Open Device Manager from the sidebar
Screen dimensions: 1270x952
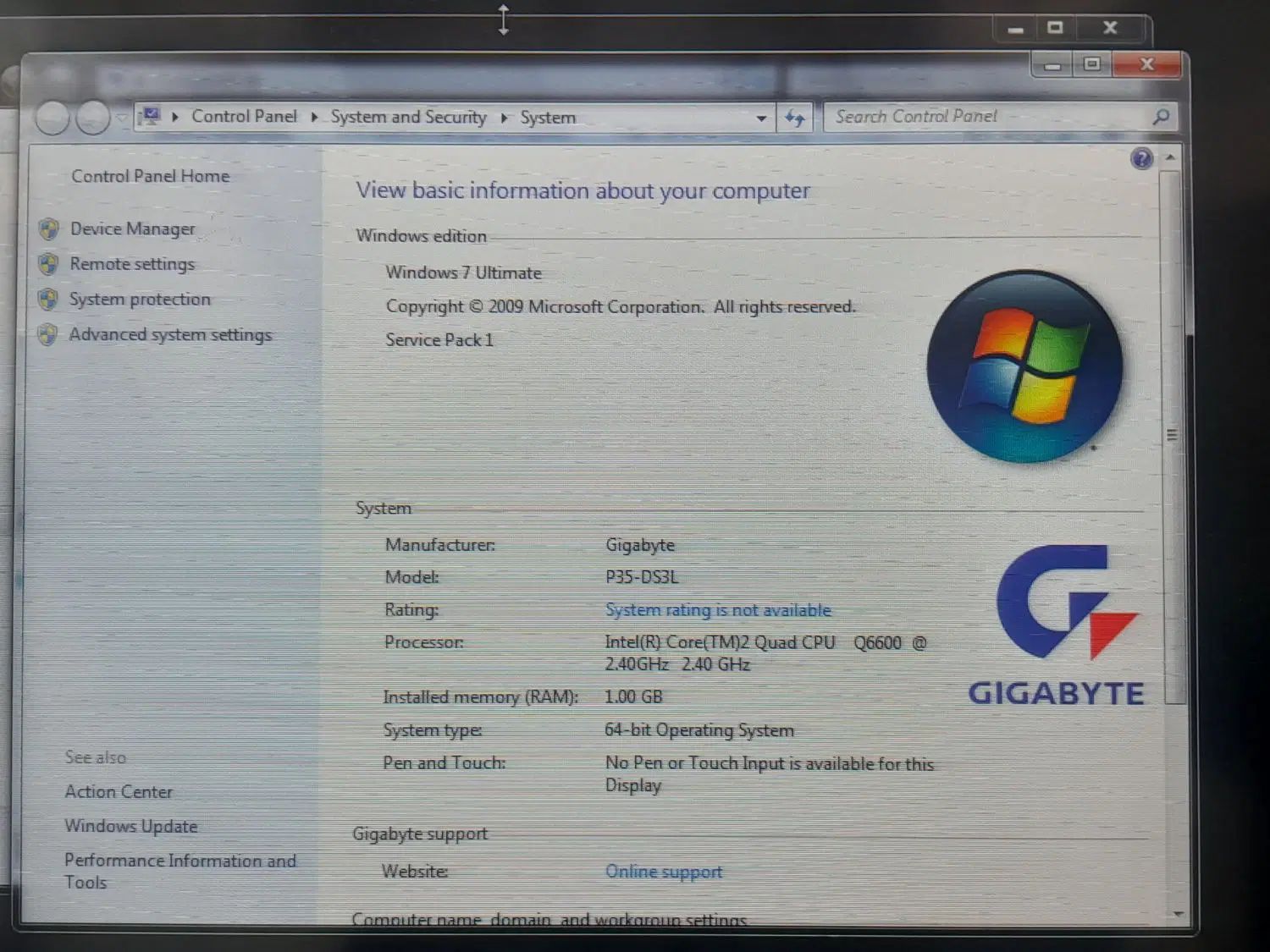click(x=132, y=228)
